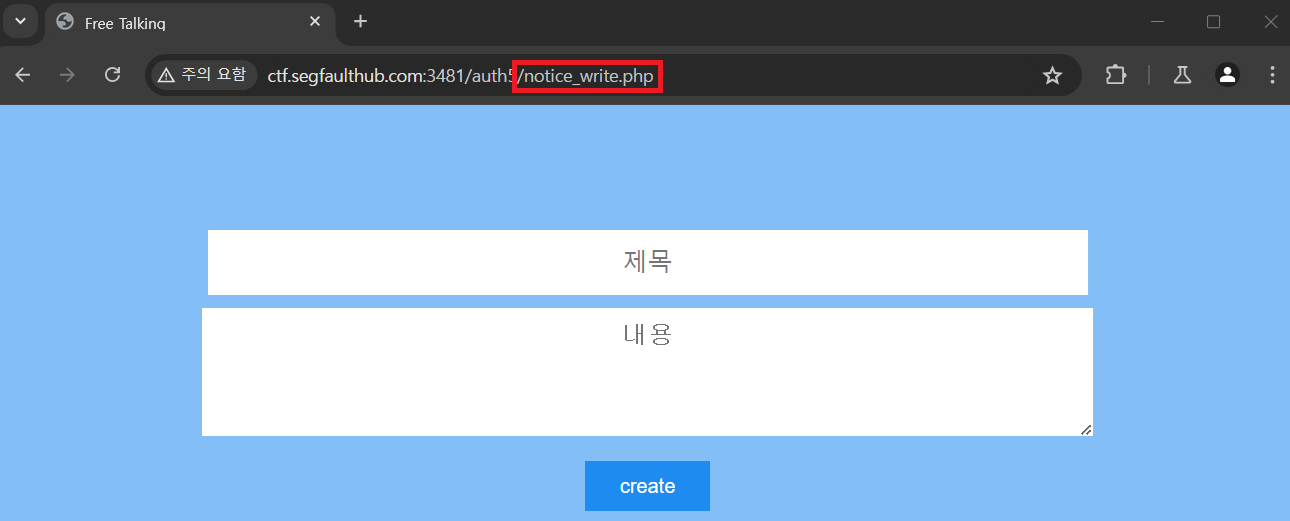Screen dimensions: 1290x521
Task: Grab the textarea resize handle
Action: pyautogui.click(x=1086, y=429)
